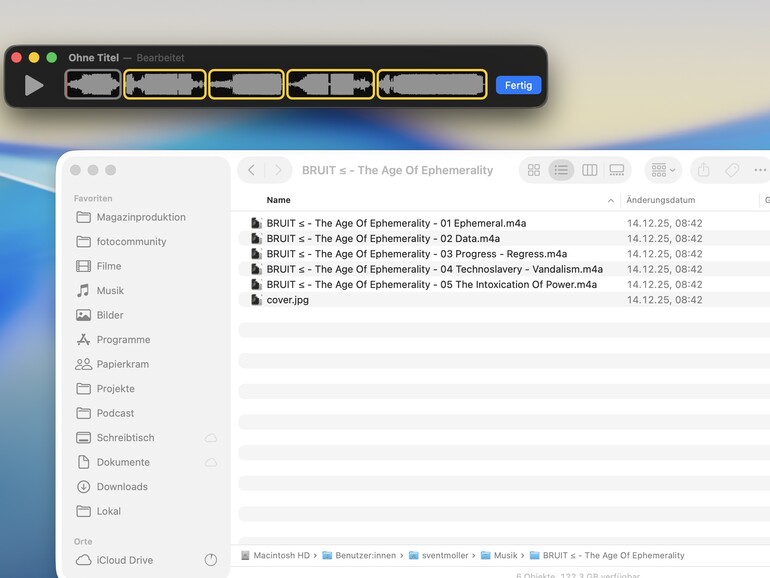Click the icon of 01 Ephemeral.m4a

click(x=256, y=223)
